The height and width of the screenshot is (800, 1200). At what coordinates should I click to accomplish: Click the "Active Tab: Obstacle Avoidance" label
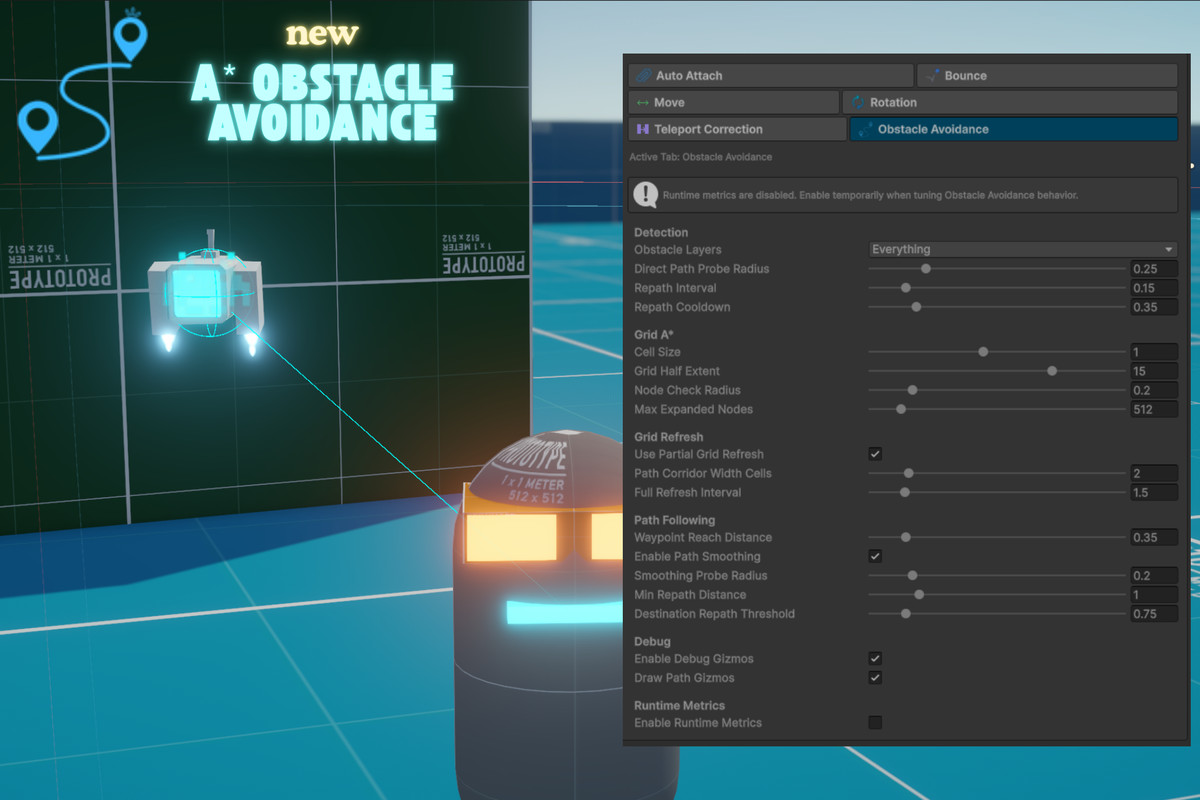coord(700,157)
